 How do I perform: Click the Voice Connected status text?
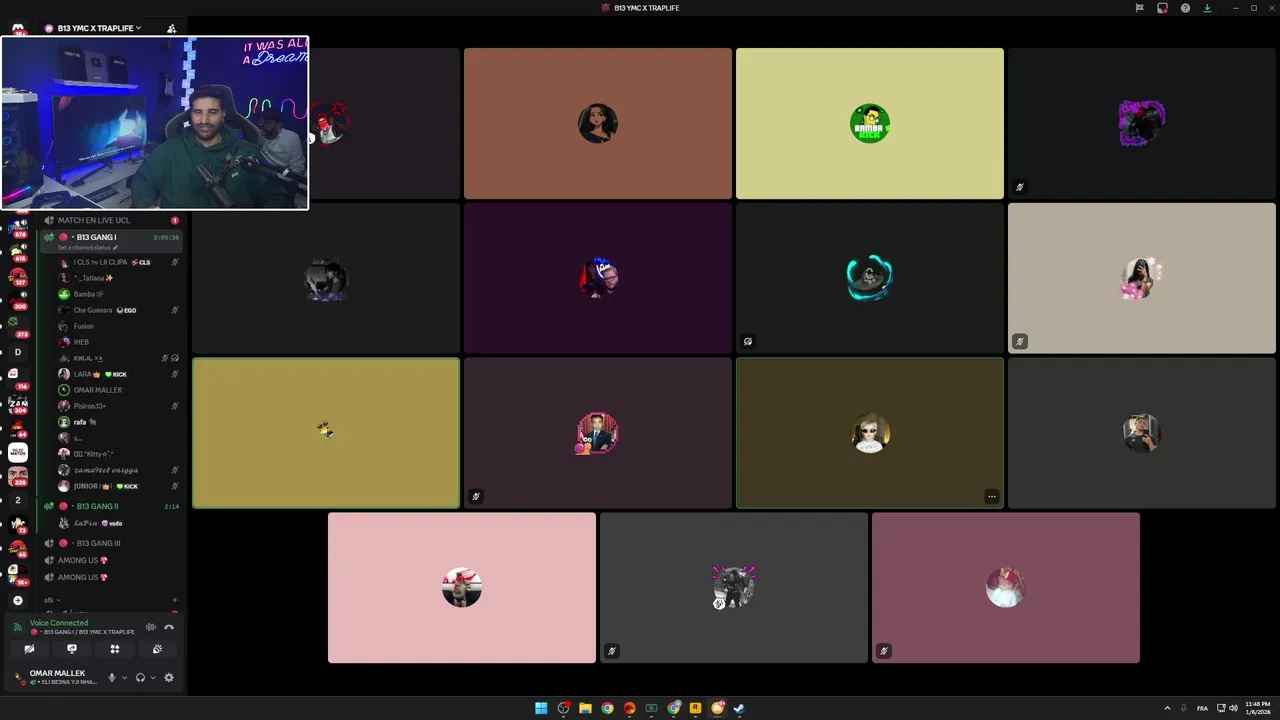point(59,623)
